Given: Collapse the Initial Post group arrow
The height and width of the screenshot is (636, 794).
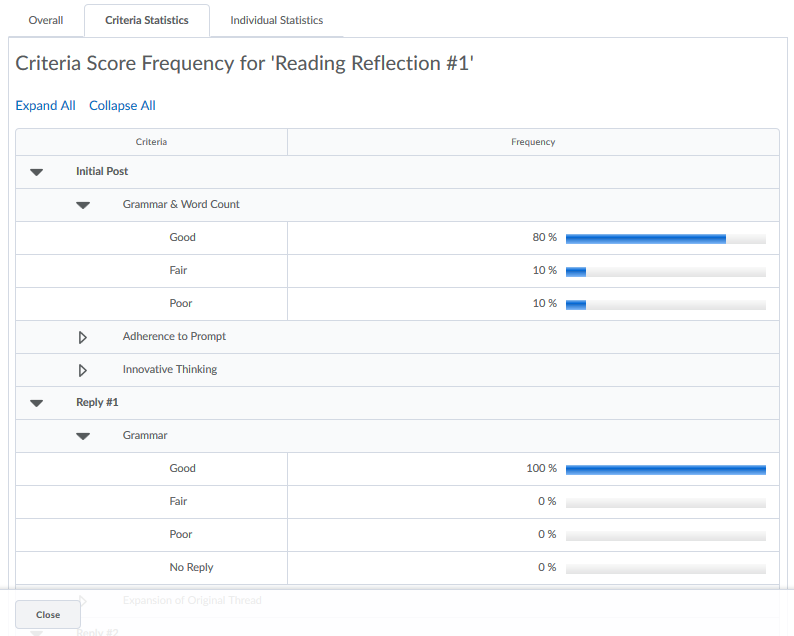Looking at the screenshot, I should tap(36, 172).
